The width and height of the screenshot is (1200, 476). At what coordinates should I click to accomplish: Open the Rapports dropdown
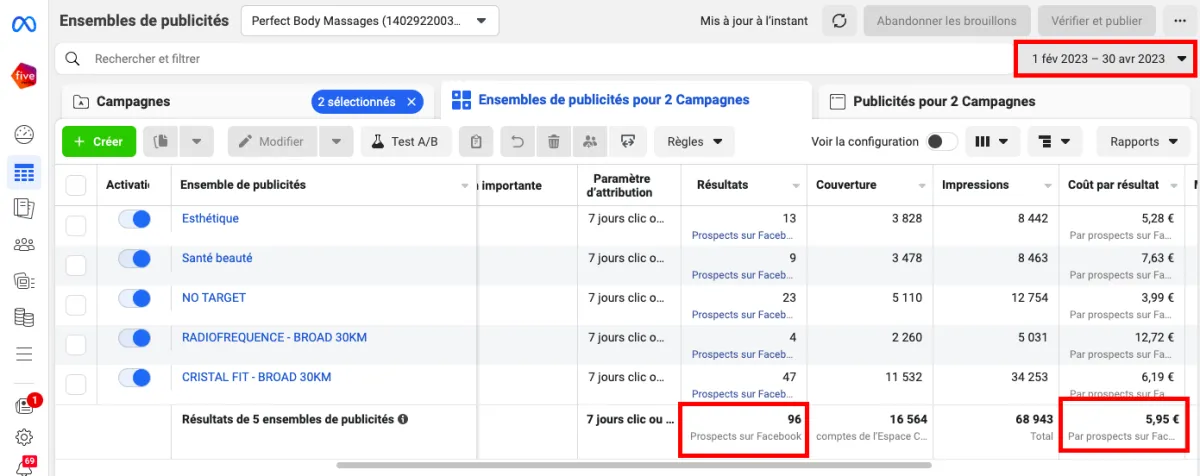pyautogui.click(x=1144, y=142)
